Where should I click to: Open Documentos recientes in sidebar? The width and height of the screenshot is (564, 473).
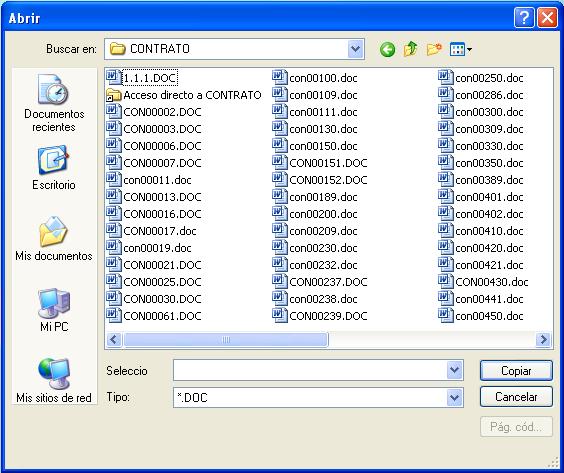pos(54,103)
